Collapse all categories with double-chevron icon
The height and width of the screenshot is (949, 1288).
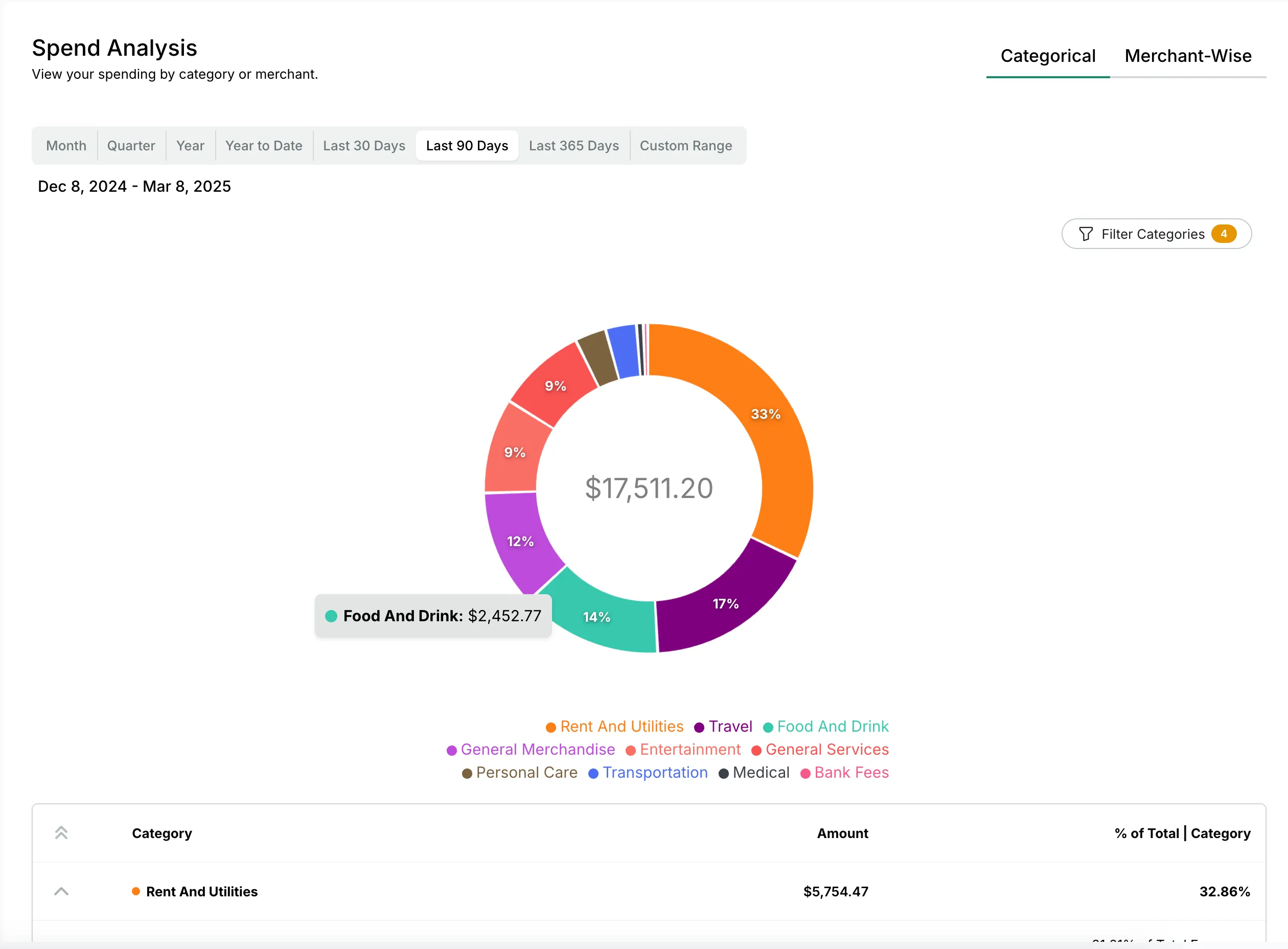61,832
